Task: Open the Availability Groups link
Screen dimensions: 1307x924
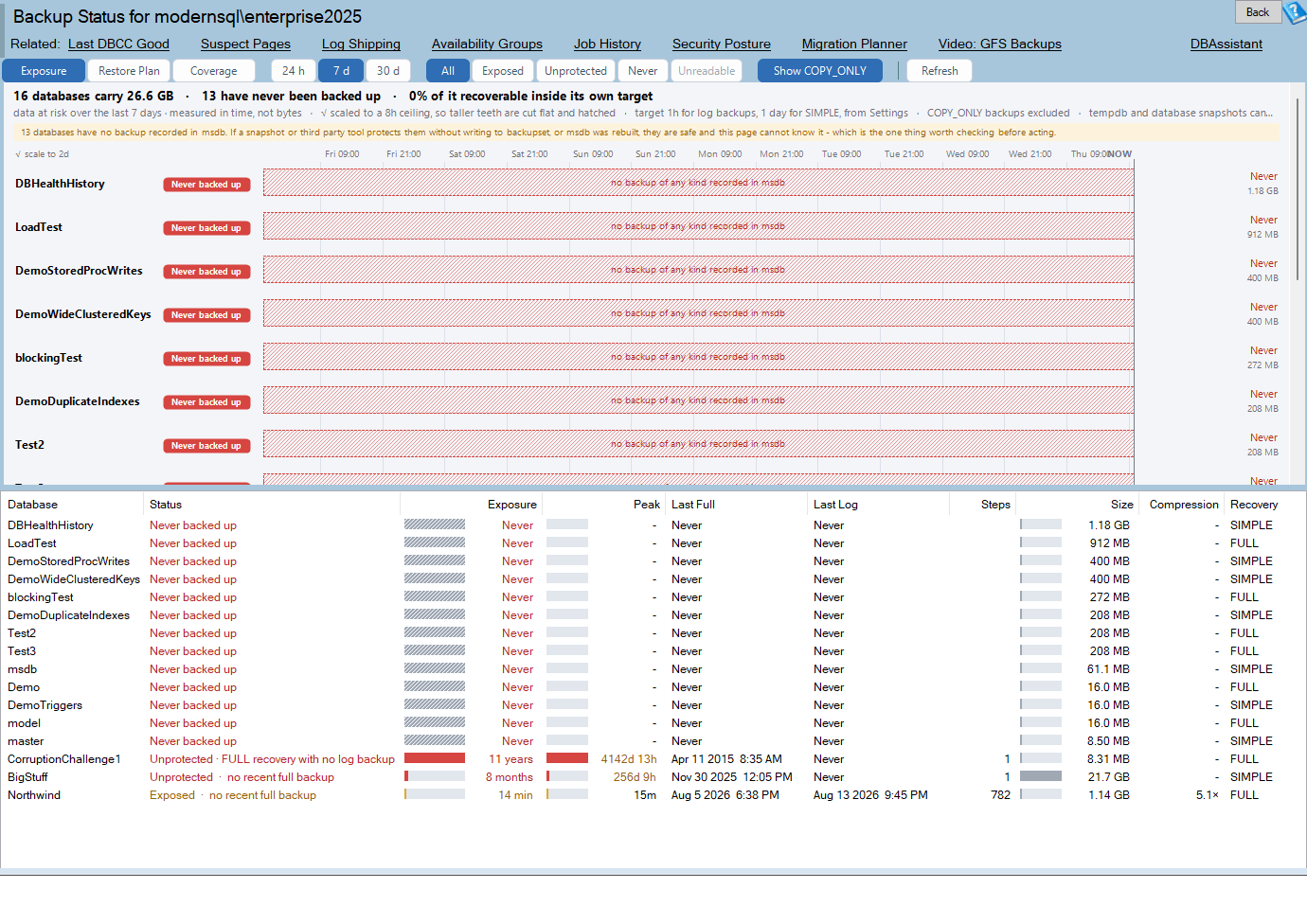Action: (x=487, y=44)
